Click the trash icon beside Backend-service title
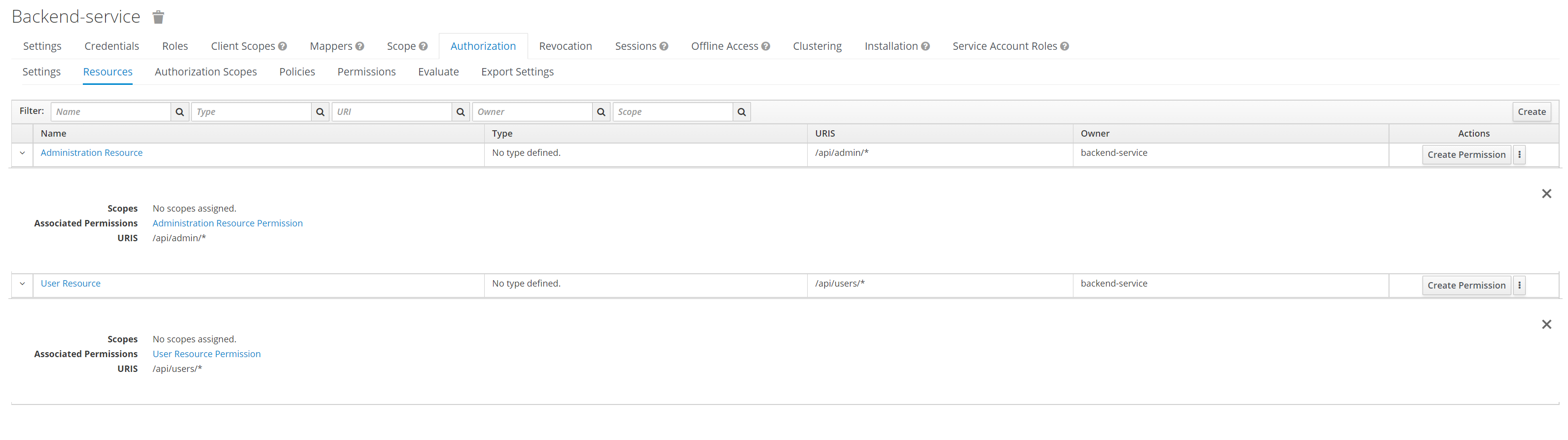 158,17
